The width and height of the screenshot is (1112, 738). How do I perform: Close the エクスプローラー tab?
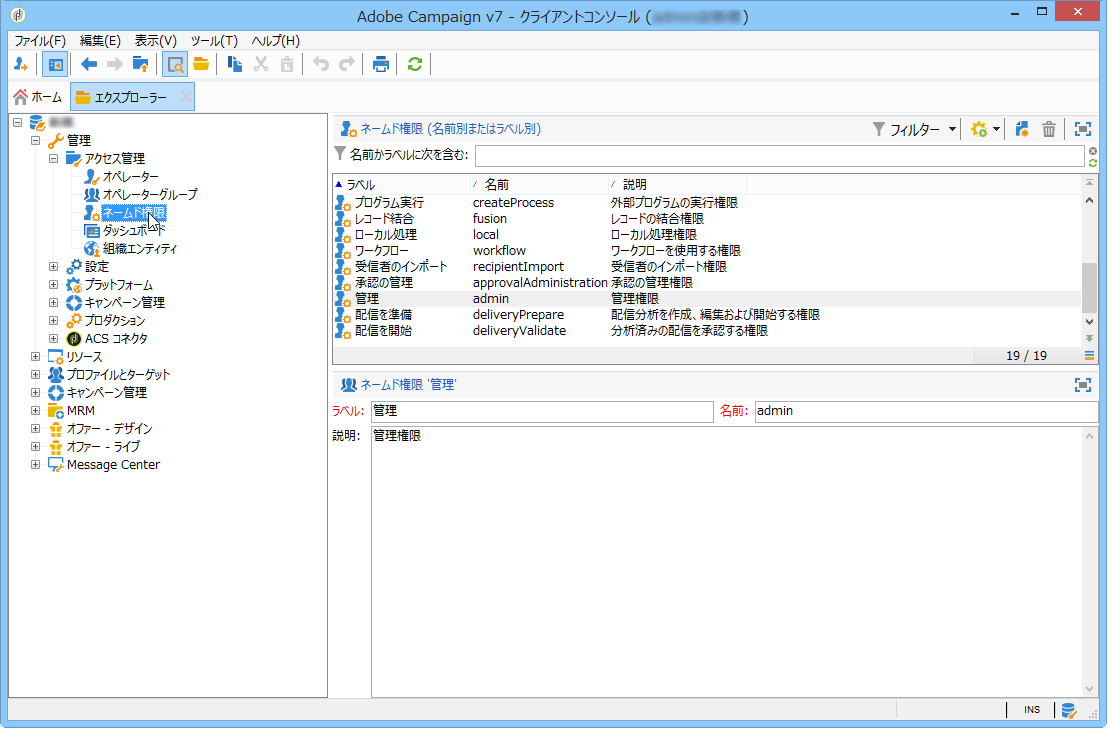(x=186, y=96)
